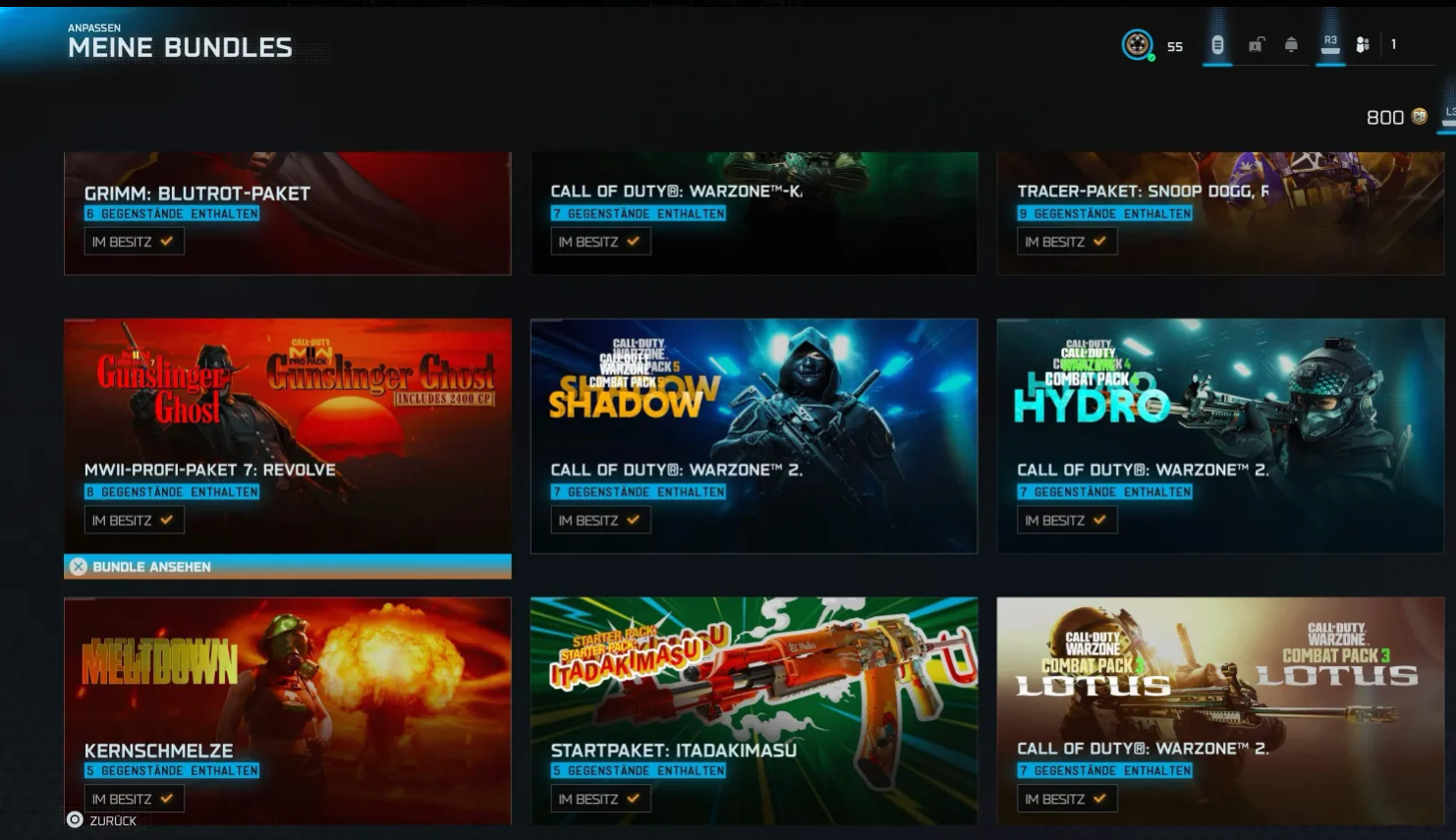Select the STARTPAKET: ITADAKIMASU title
This screenshot has height=840, width=1456.
(x=674, y=751)
